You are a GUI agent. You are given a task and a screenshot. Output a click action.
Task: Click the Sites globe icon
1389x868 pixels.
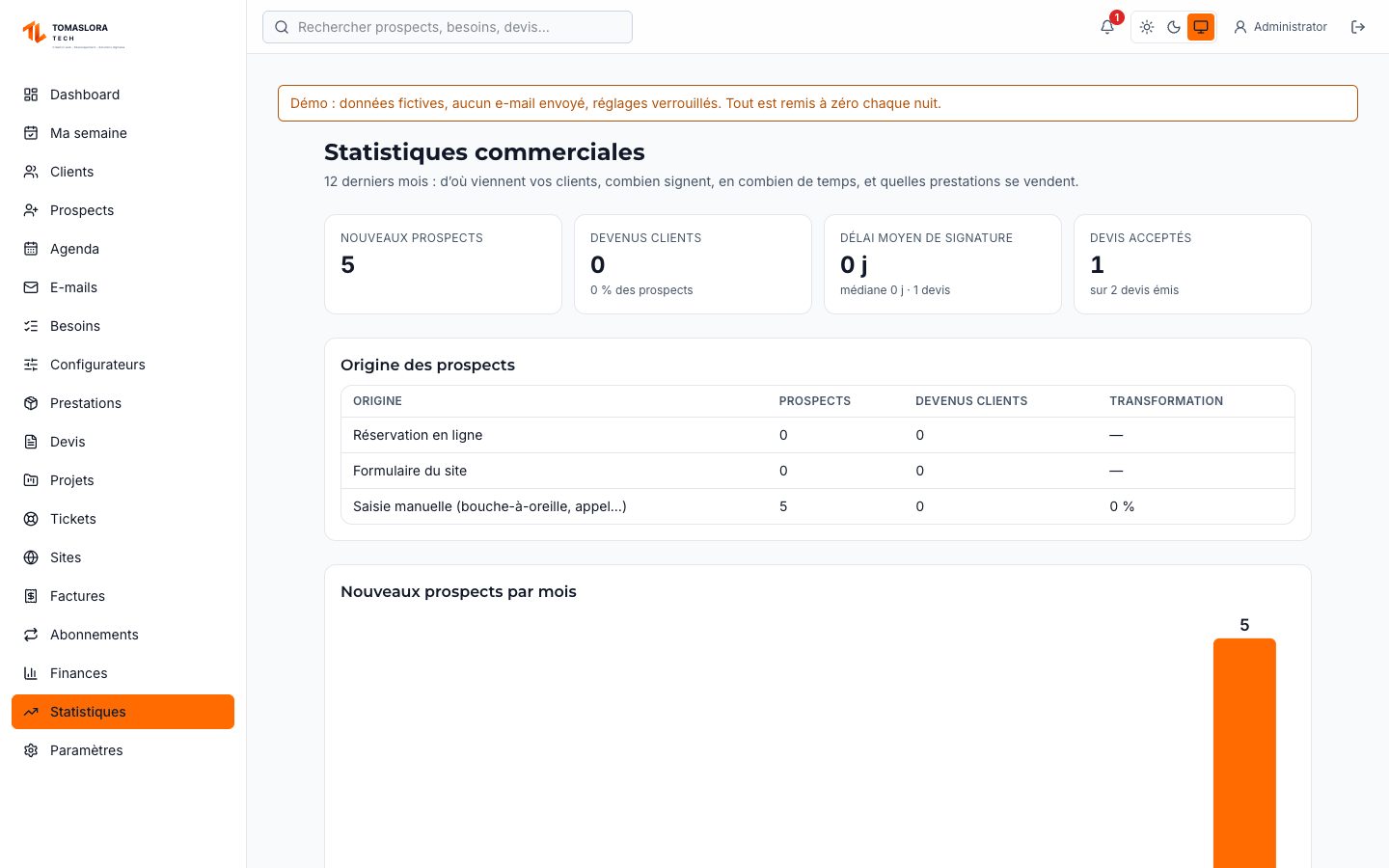(x=31, y=557)
